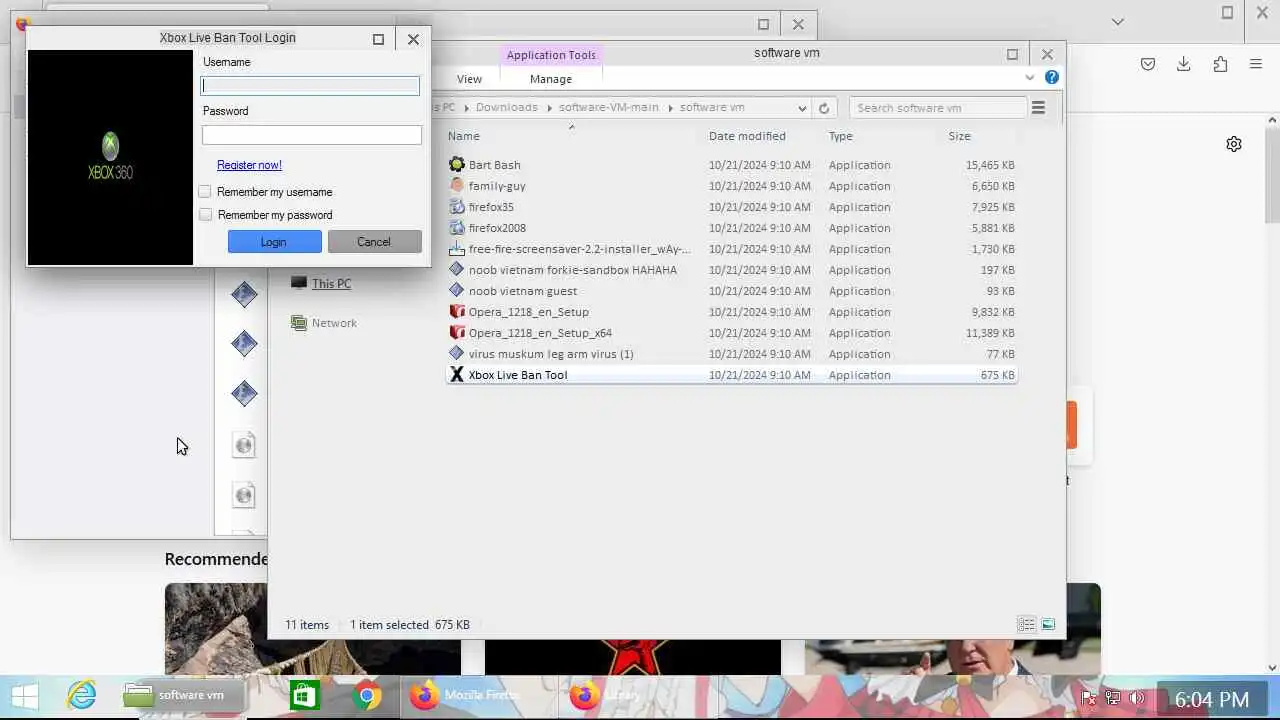Click the Cancel button
The height and width of the screenshot is (720, 1280).
374,242
